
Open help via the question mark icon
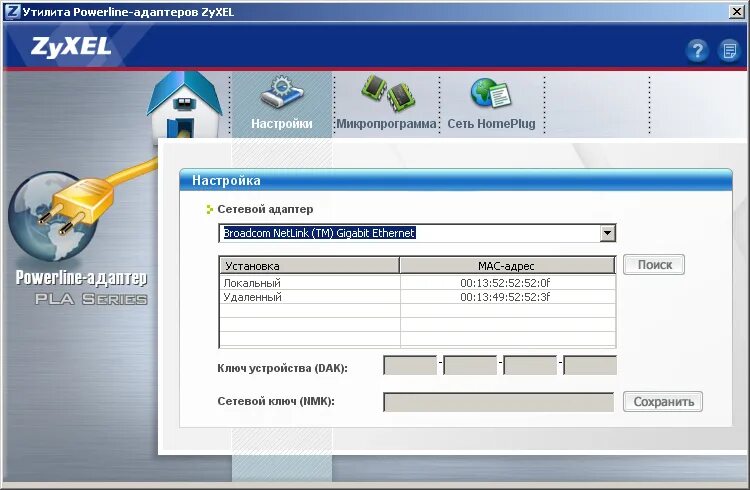697,50
